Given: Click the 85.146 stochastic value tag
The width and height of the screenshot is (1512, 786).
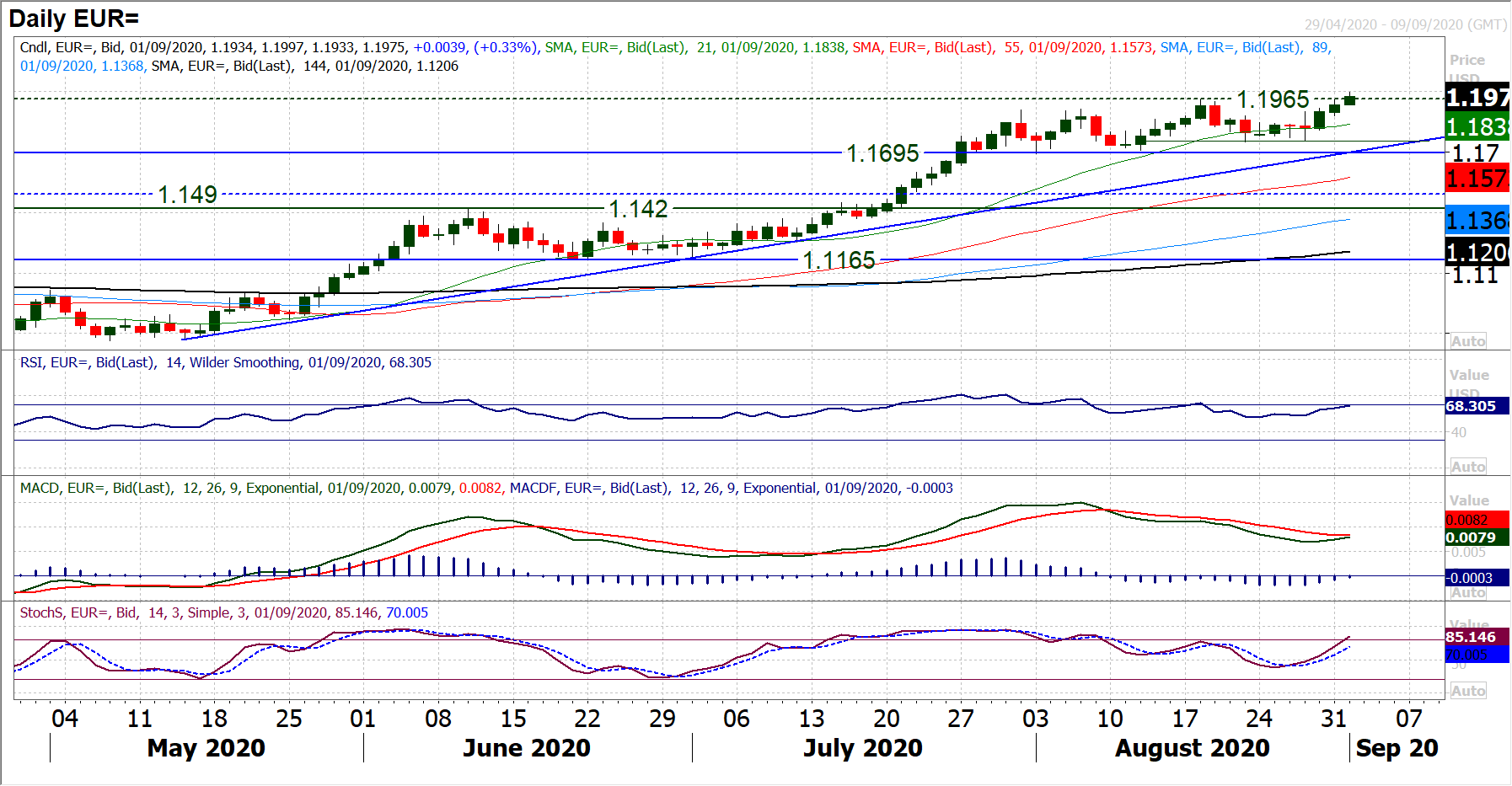Looking at the screenshot, I should pos(1477,637).
